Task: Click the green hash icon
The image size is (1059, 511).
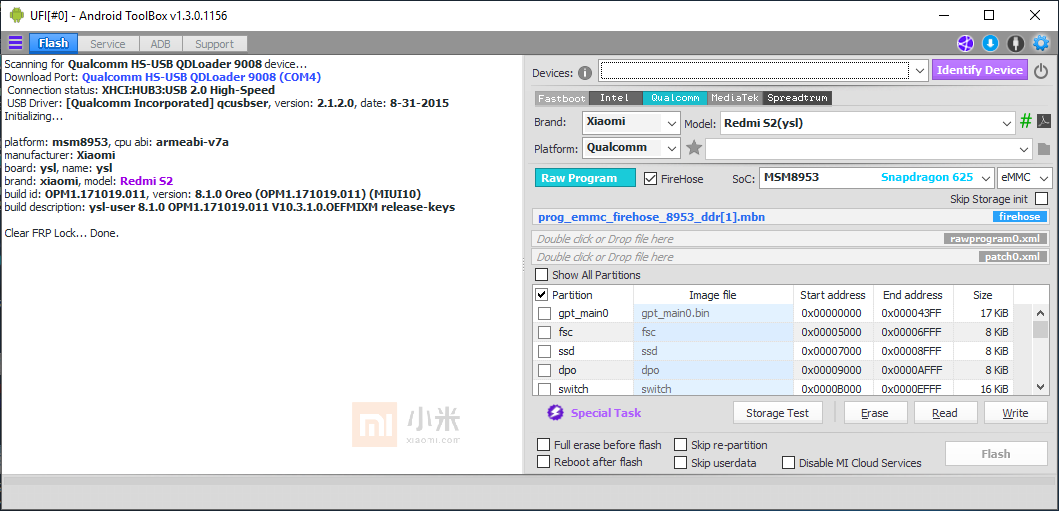Action: tap(1026, 122)
